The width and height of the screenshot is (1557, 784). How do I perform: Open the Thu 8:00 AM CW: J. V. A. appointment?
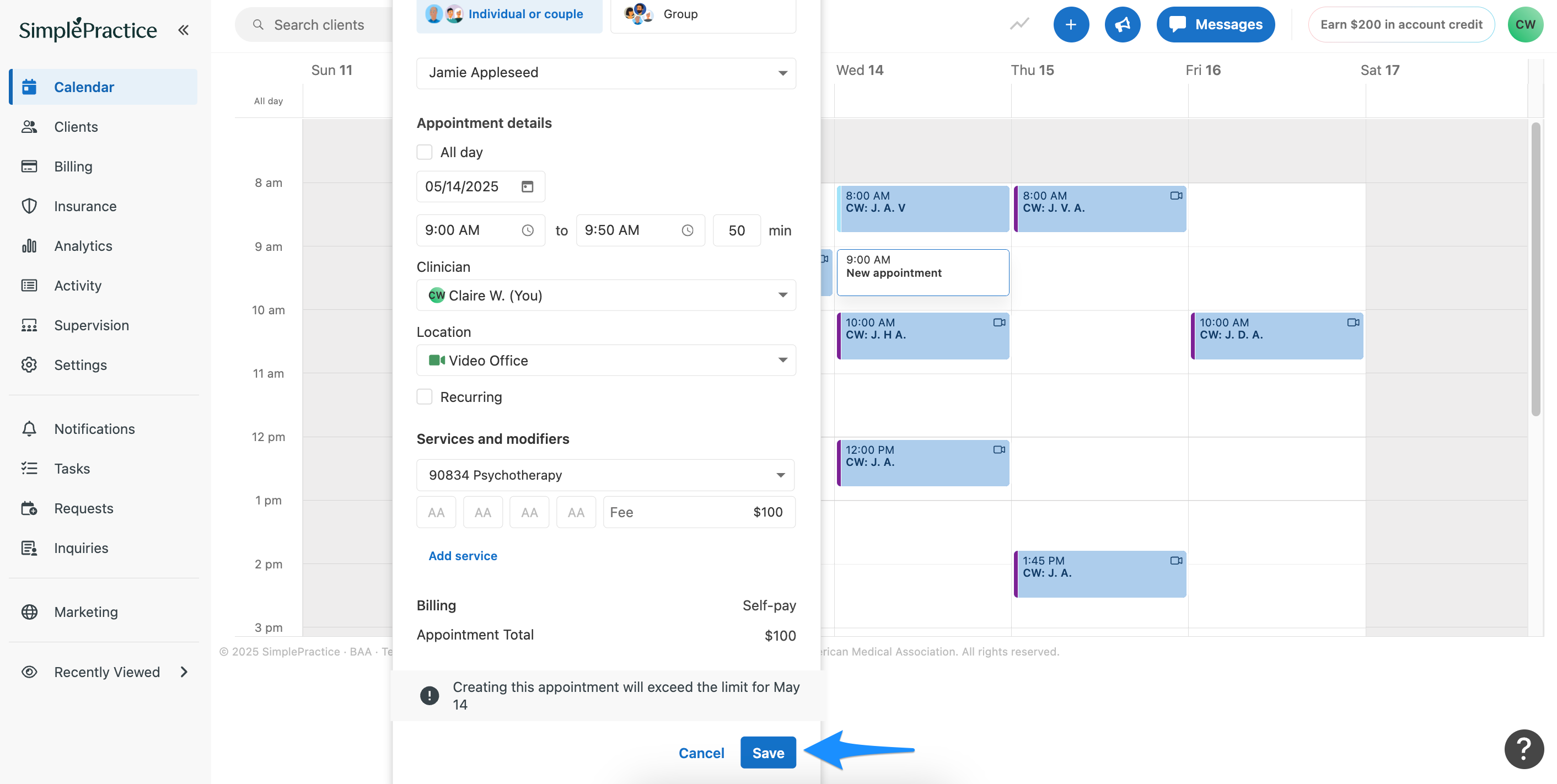coord(1099,208)
